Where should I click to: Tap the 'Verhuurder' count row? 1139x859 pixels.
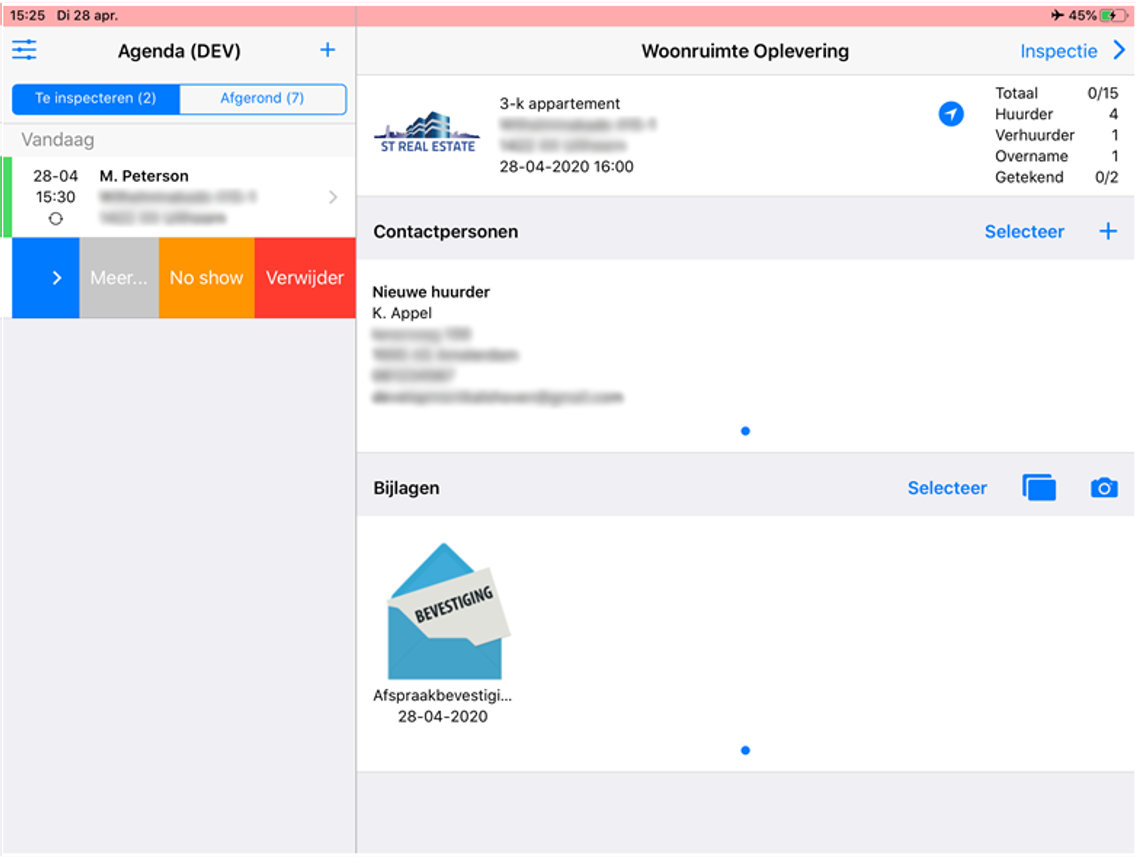[1056, 135]
